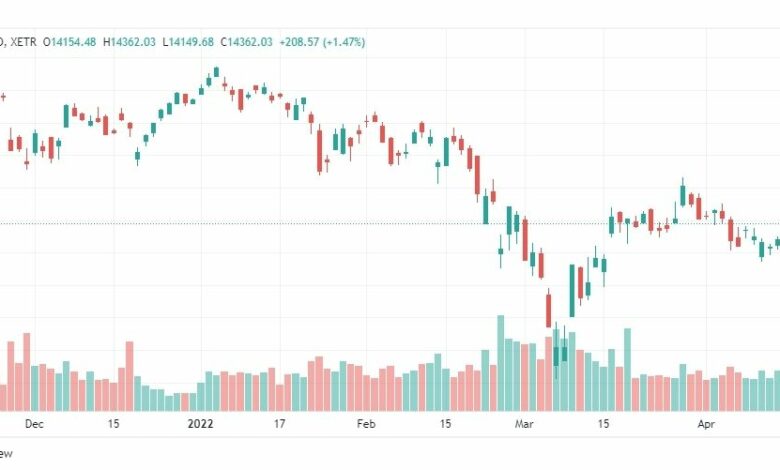
Task: Click the 17 label on time axis
Action: tap(280, 424)
